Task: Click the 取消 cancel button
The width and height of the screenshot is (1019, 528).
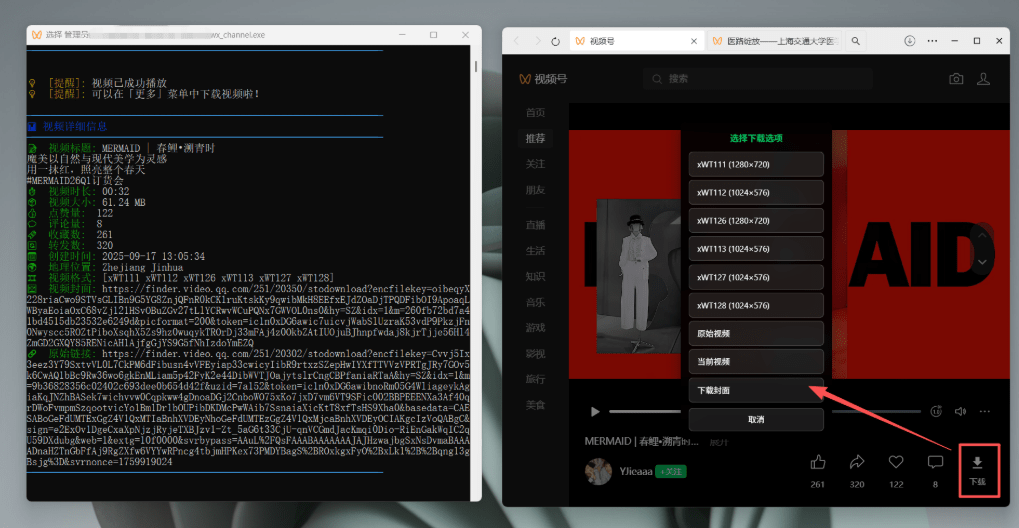Action: (758, 420)
